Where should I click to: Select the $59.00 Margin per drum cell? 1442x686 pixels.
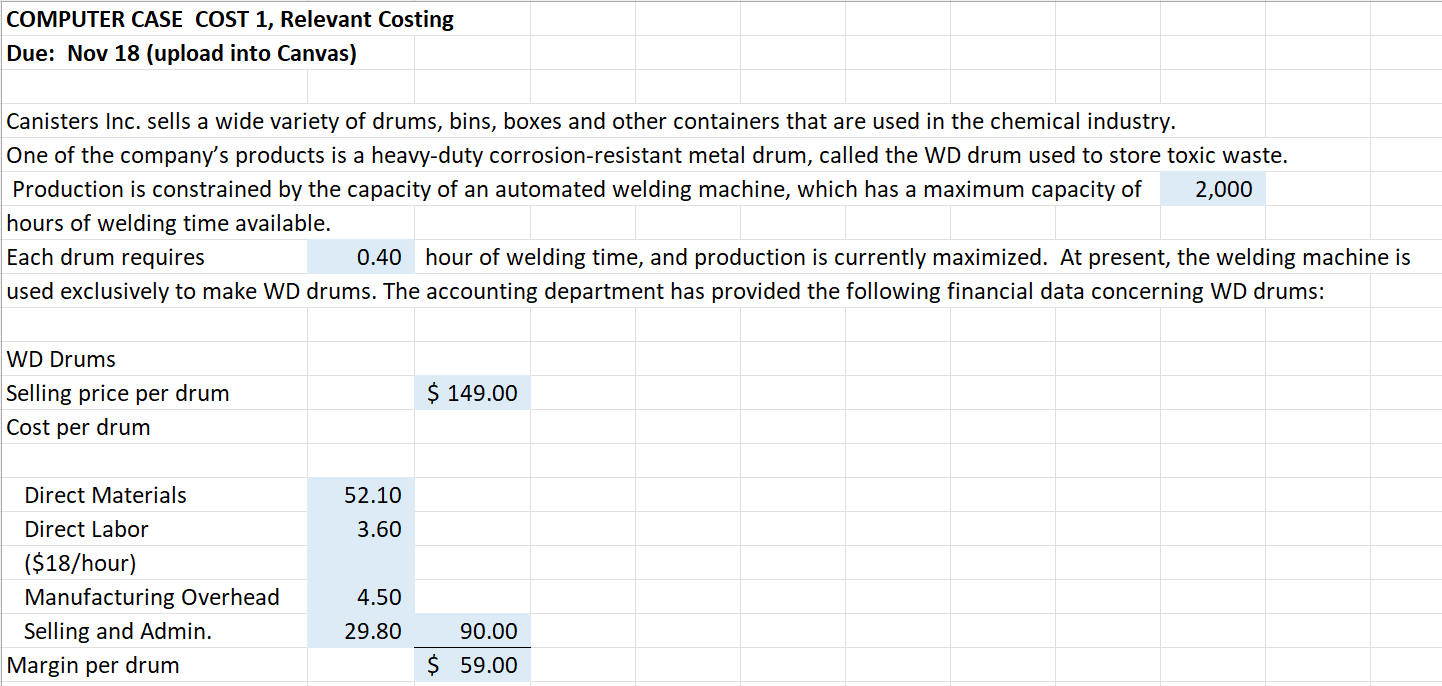click(471, 665)
